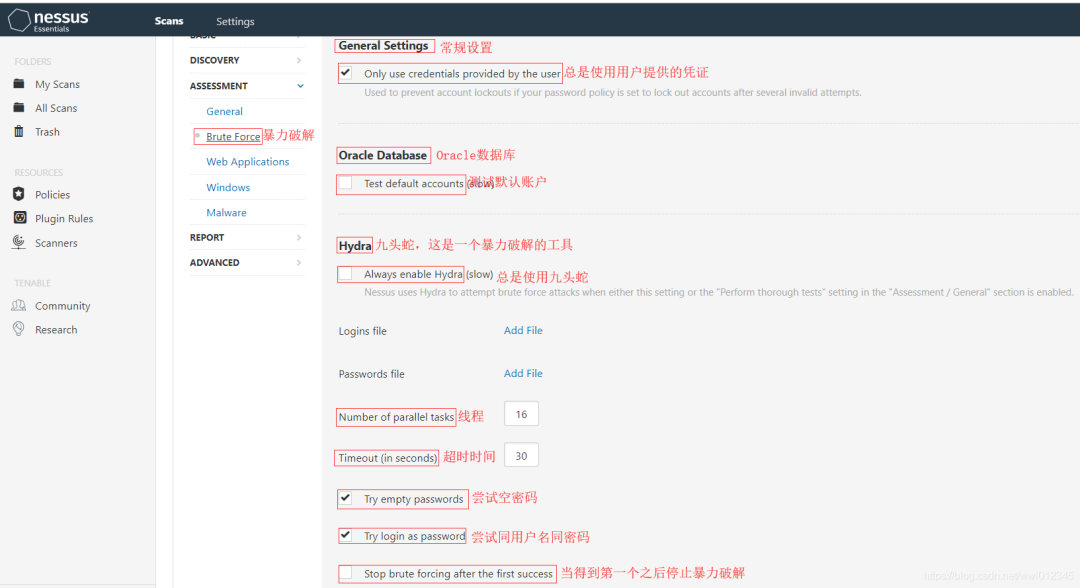Click the Policies shield icon

point(19,194)
